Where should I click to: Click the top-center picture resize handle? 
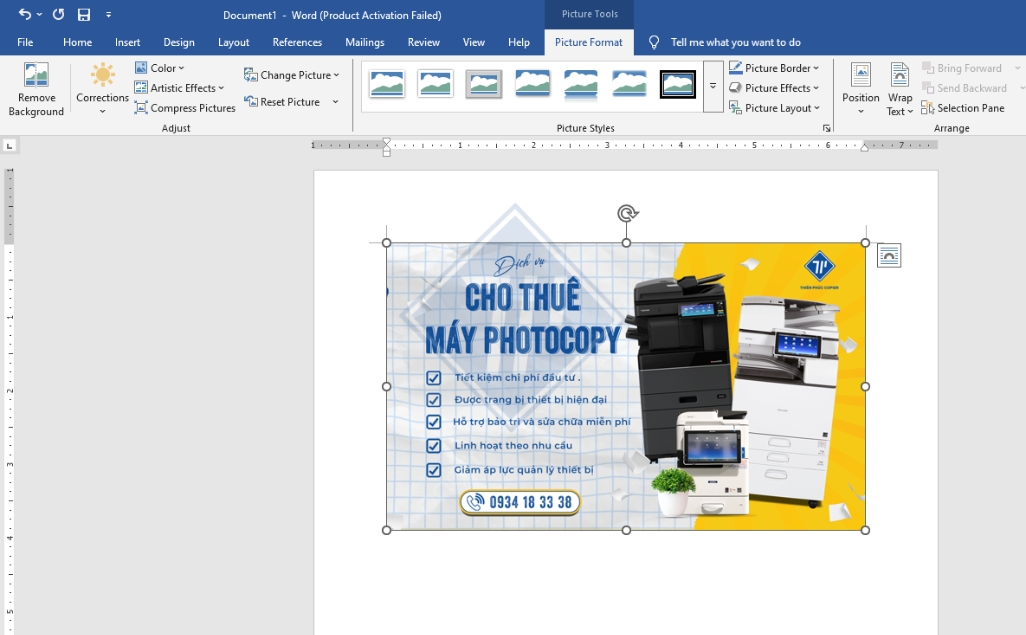tap(626, 243)
